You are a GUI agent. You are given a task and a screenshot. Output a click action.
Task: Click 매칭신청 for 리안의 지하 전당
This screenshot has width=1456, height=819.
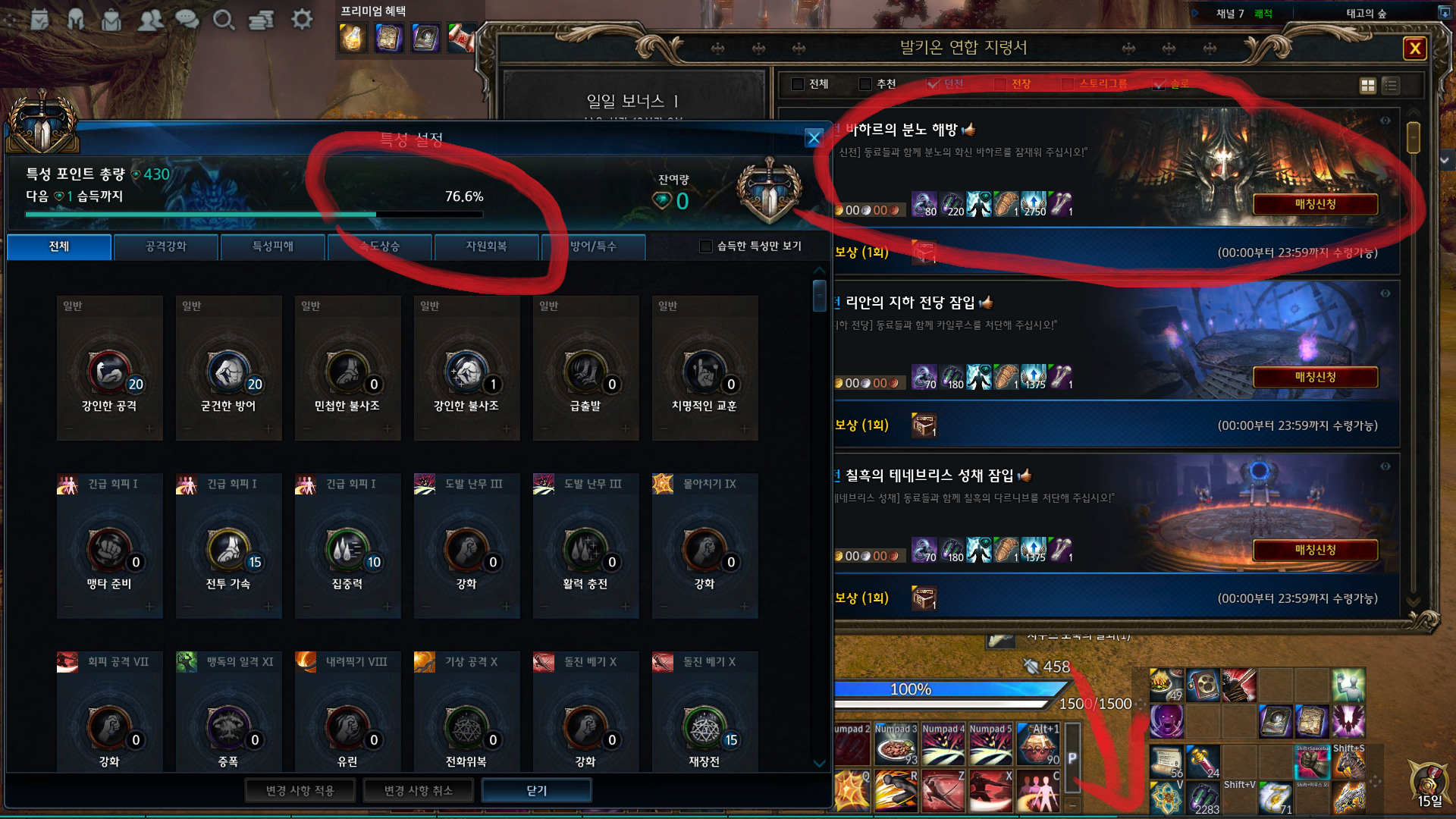[1315, 377]
